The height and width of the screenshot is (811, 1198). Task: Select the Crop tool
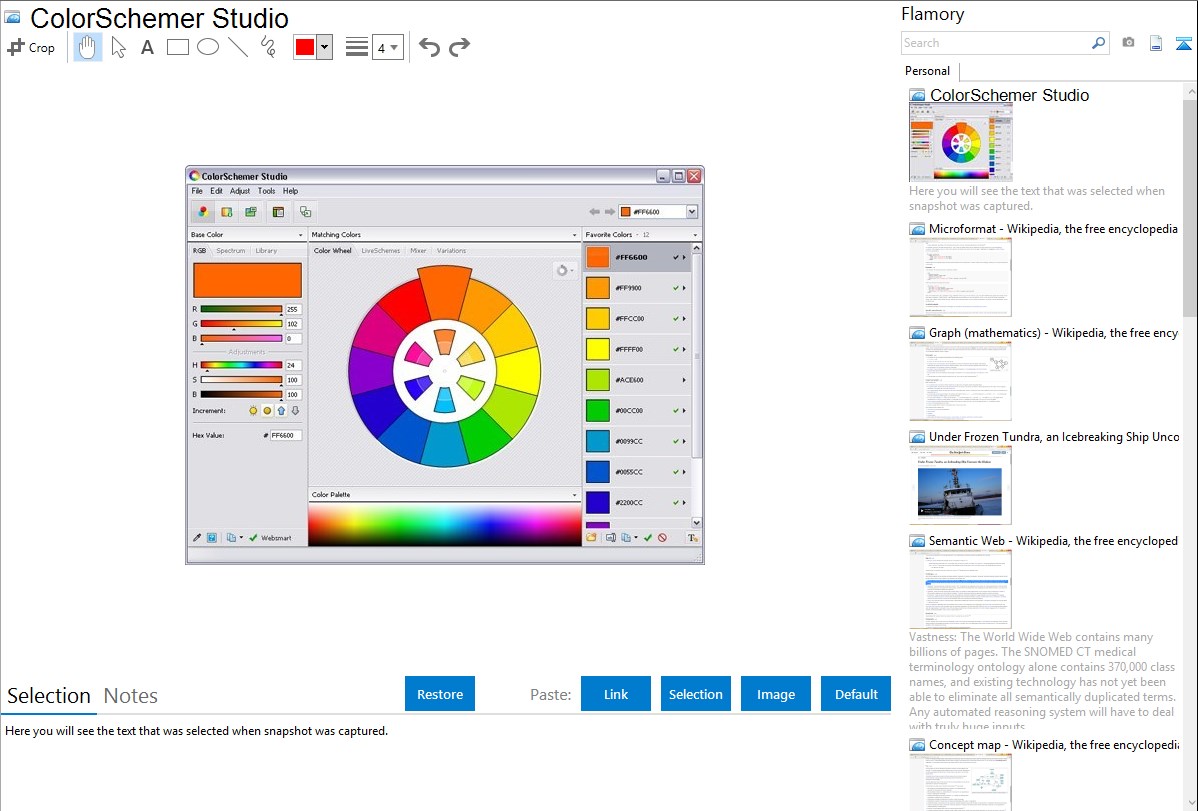(x=31, y=47)
